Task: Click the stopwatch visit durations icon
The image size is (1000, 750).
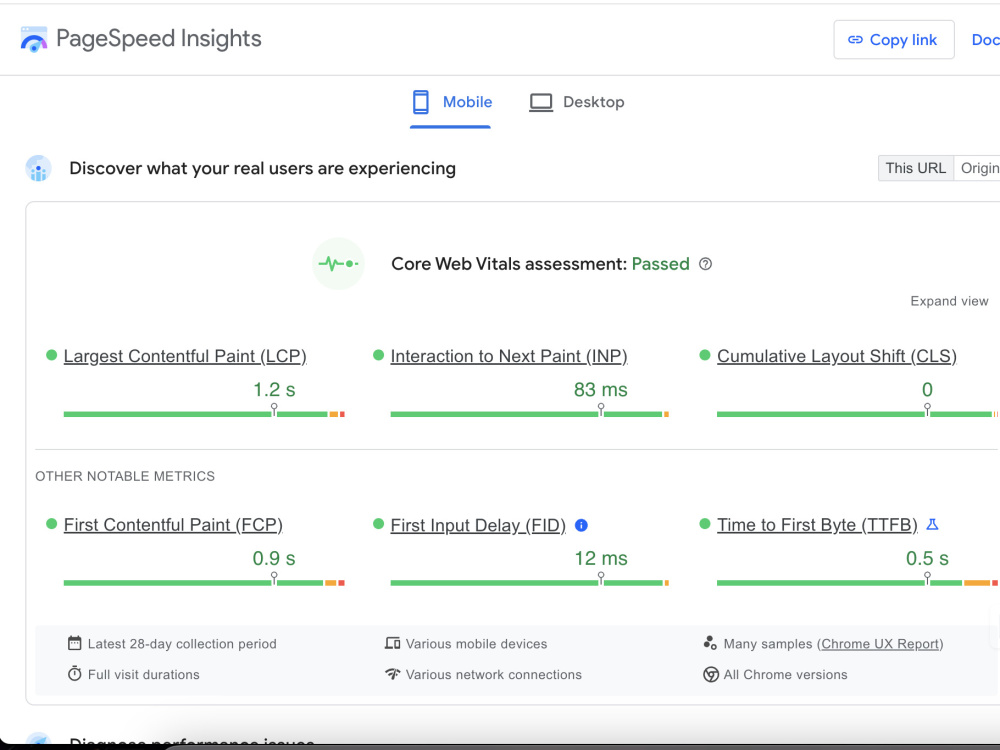Action: coord(75,673)
